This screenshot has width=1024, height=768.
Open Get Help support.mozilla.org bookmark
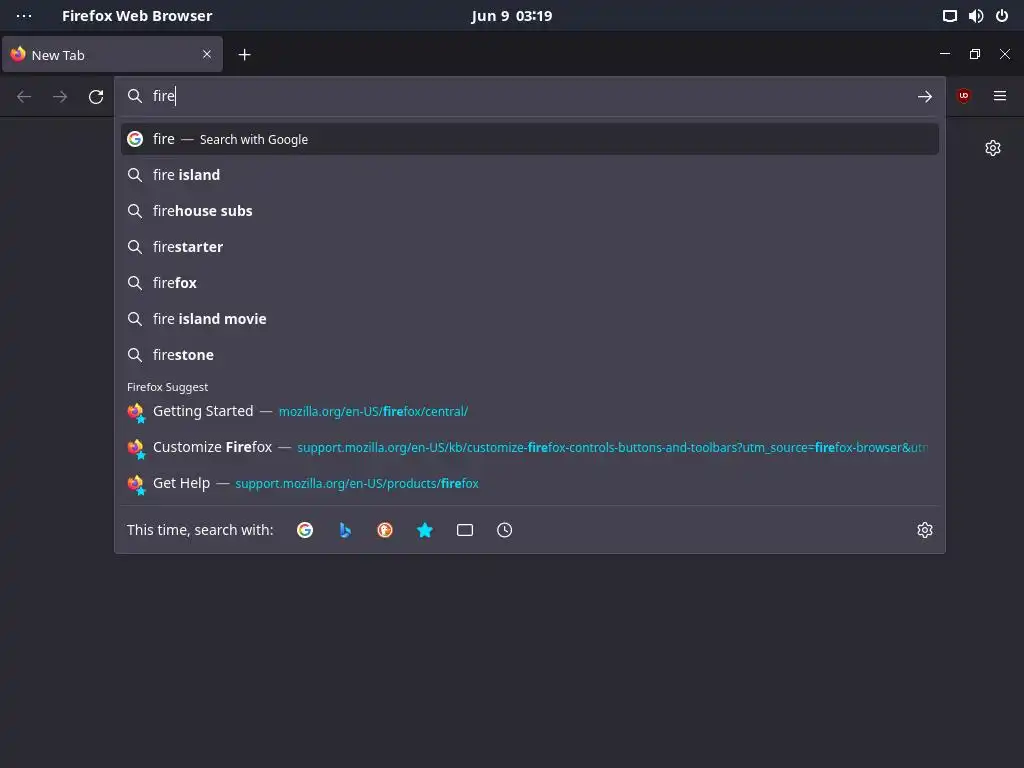(530, 483)
